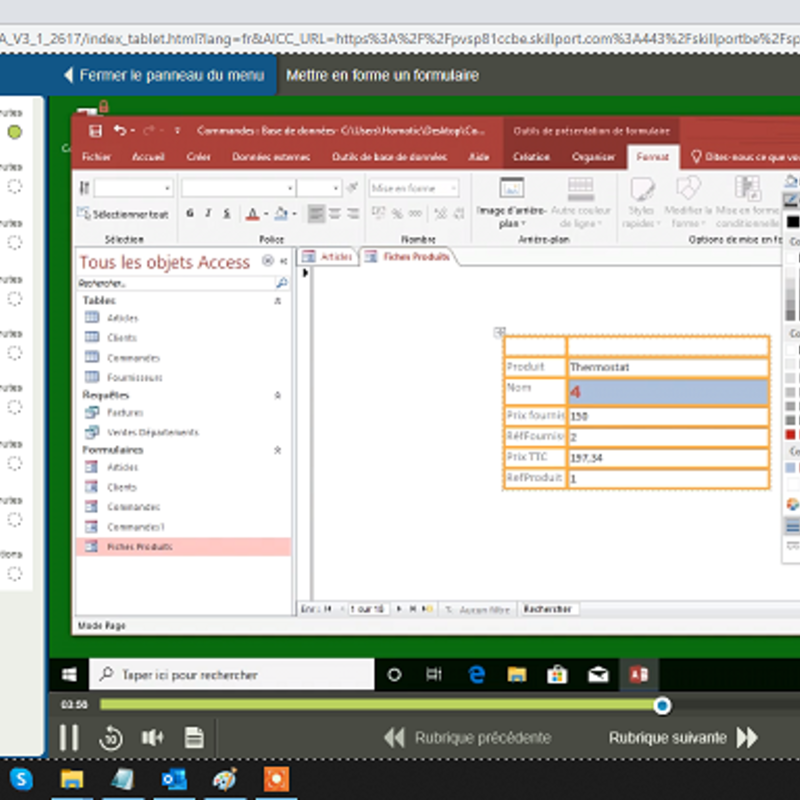This screenshot has width=800, height=800.
Task: Click the increase decimals icon
Action: (440, 213)
